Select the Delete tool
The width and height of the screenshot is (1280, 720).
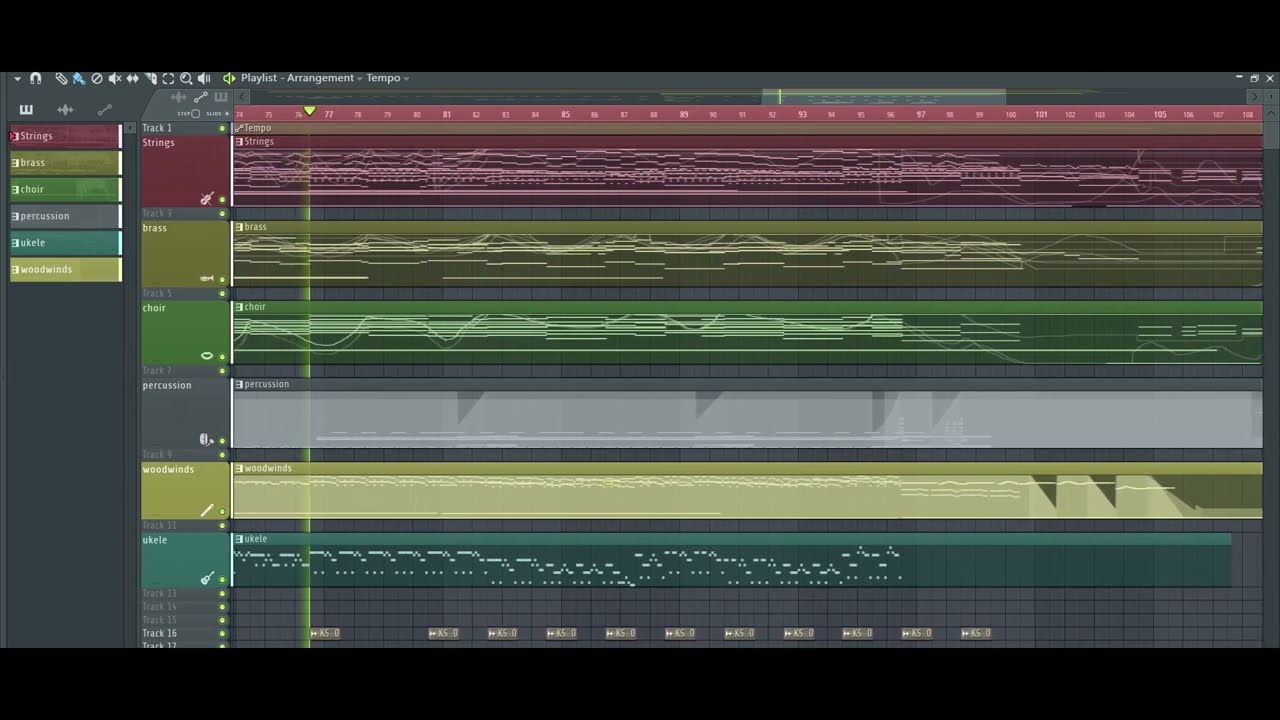click(x=97, y=78)
